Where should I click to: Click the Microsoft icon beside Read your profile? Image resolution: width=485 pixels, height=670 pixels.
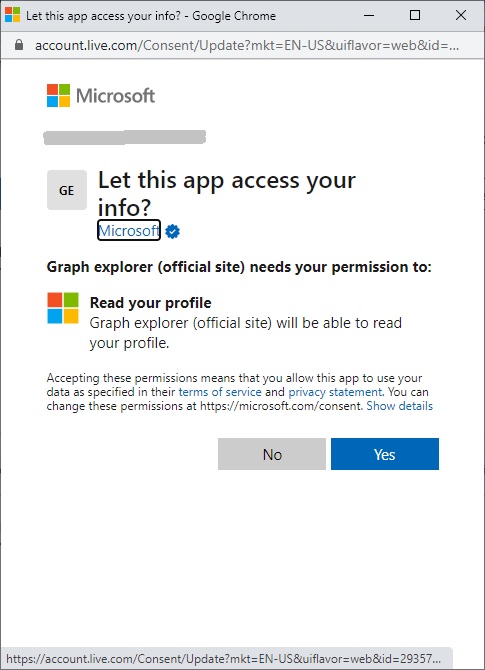point(63,308)
